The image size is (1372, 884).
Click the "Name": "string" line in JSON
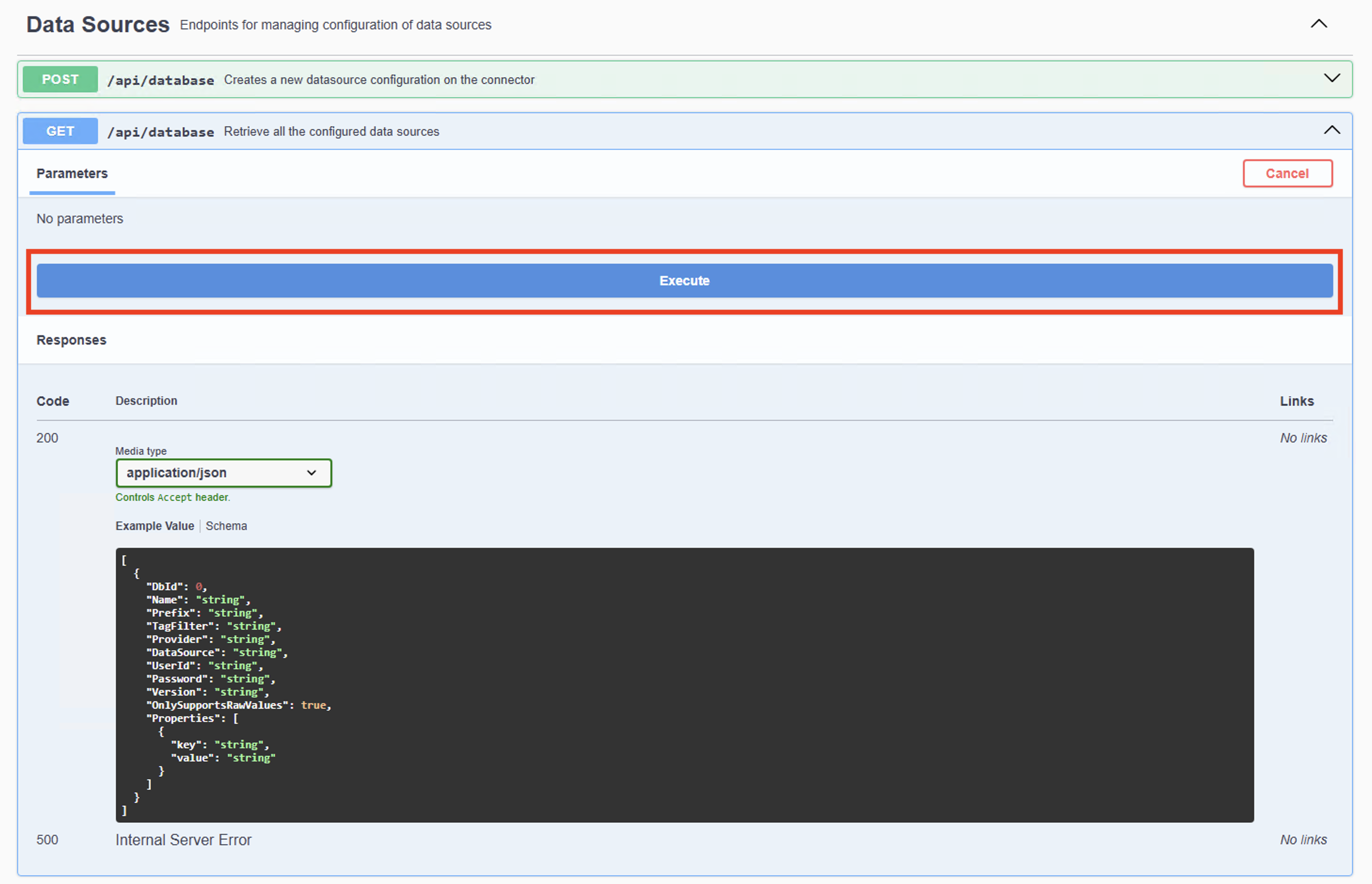coord(198,599)
